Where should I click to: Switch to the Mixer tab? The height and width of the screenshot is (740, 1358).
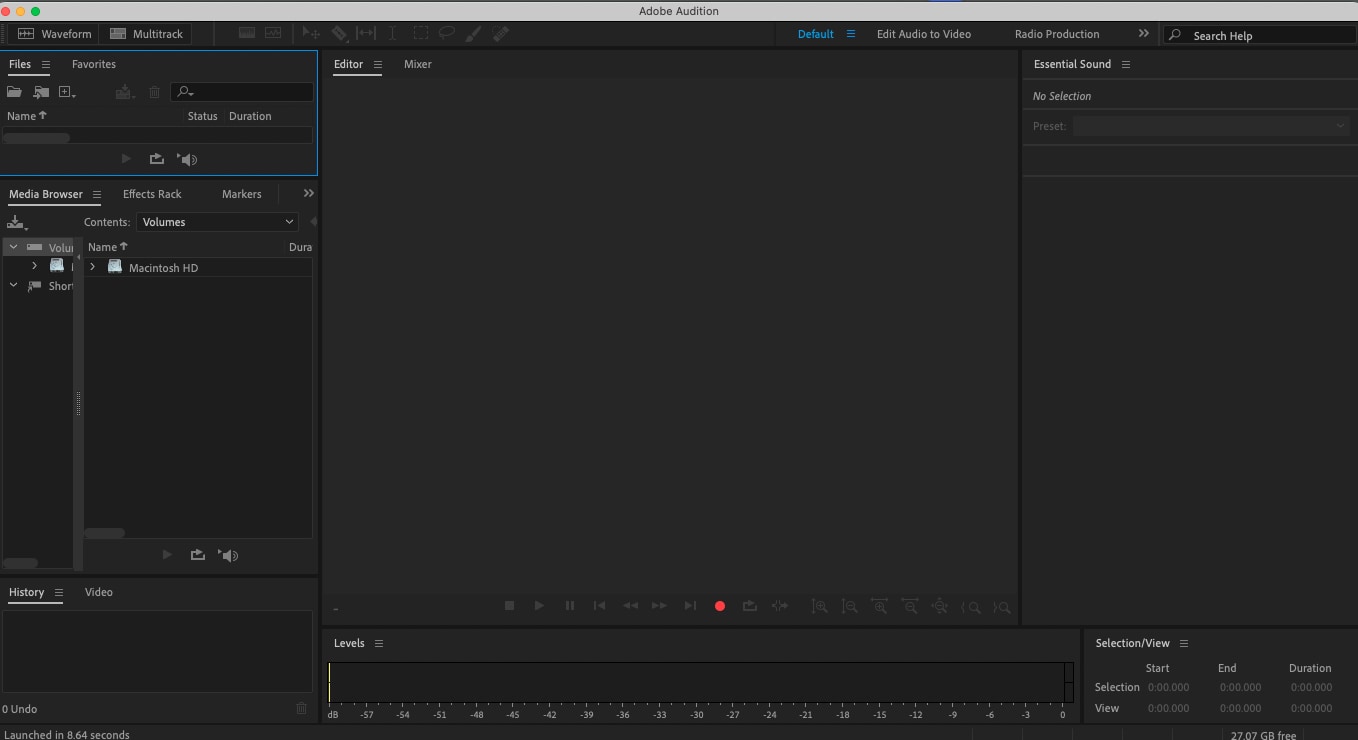pyautogui.click(x=418, y=64)
